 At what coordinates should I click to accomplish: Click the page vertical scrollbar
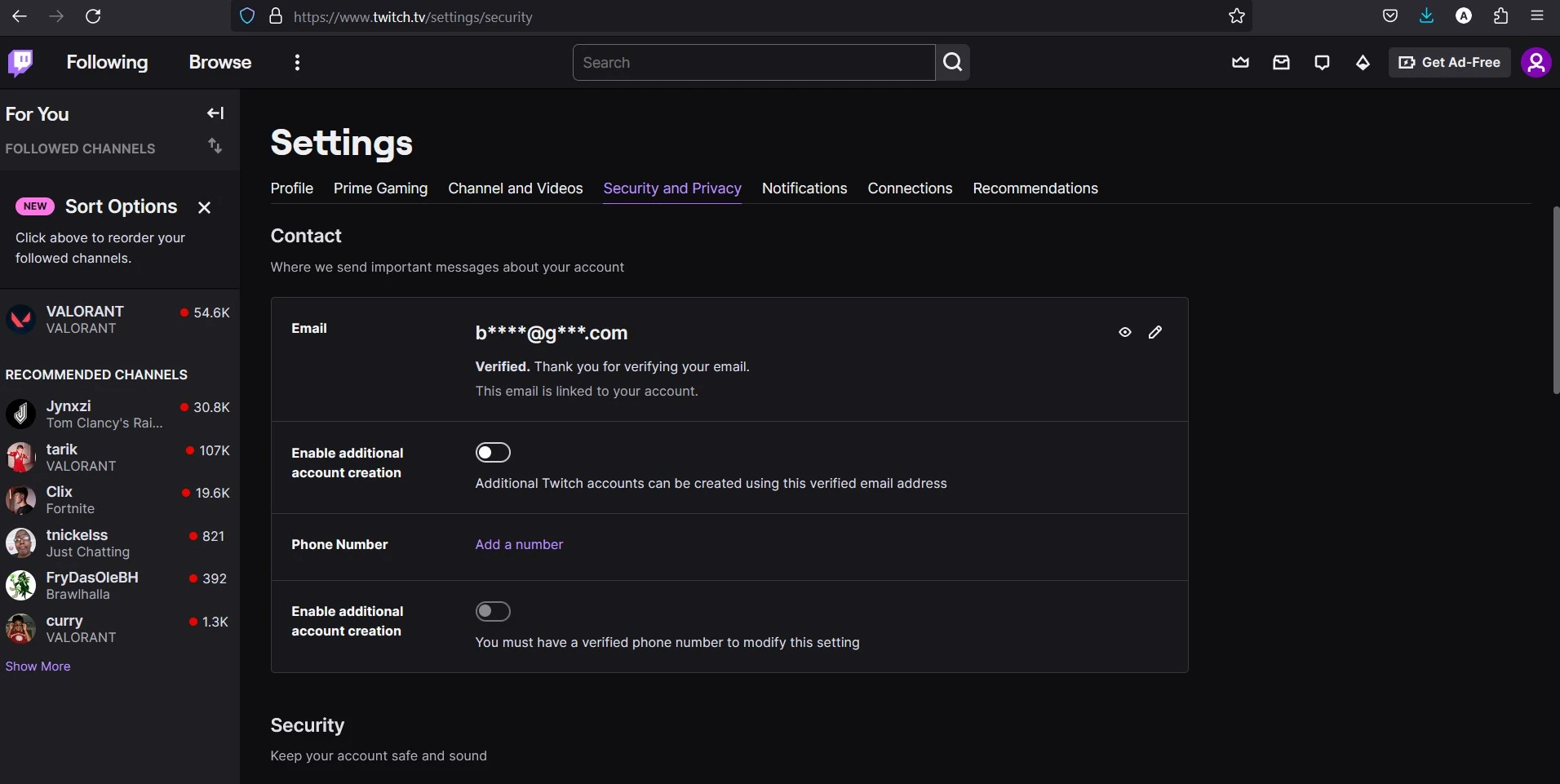[x=1556, y=300]
